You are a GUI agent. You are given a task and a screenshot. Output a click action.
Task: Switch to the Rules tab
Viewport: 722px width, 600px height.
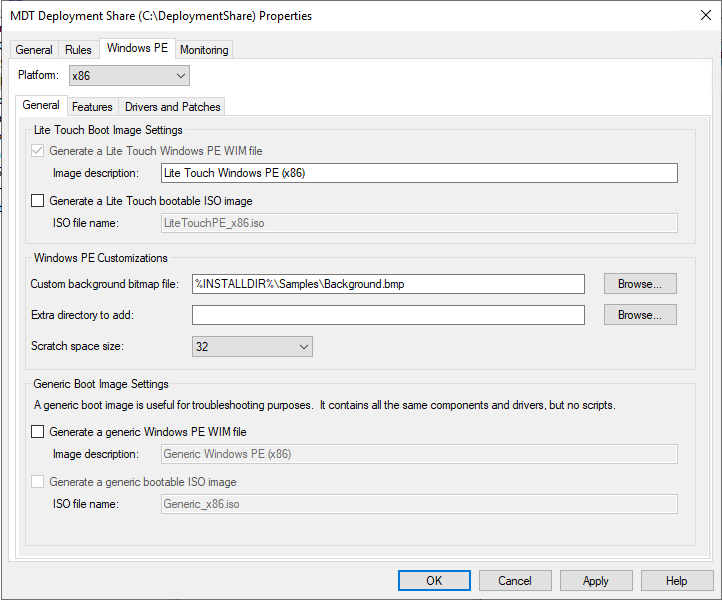(x=78, y=50)
